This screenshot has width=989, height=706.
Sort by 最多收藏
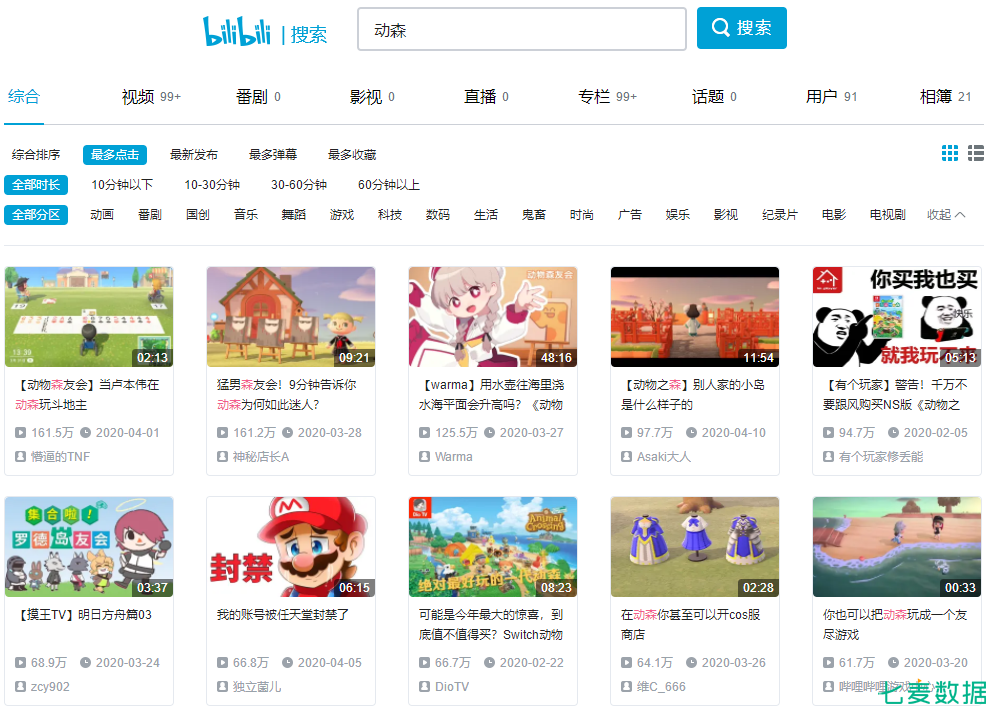352,155
